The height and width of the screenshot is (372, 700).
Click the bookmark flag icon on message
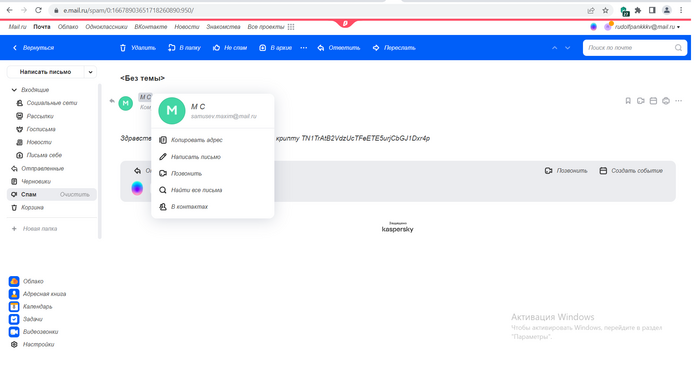coord(628,101)
